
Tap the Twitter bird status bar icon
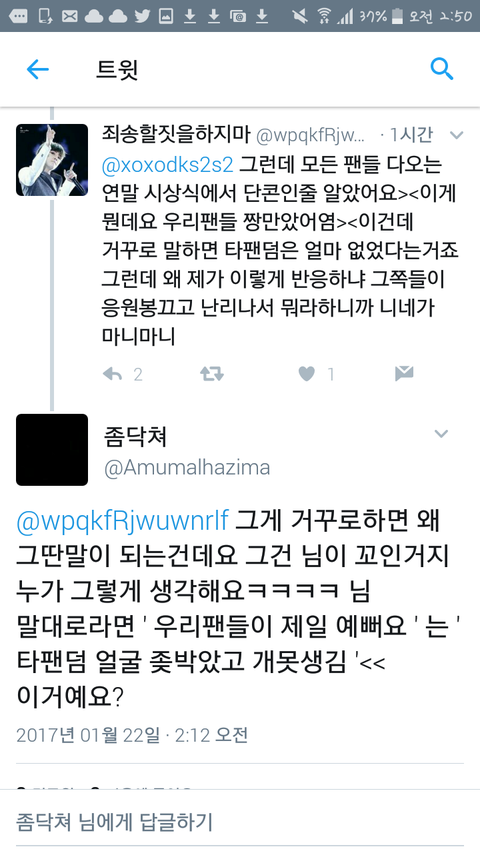tap(143, 16)
